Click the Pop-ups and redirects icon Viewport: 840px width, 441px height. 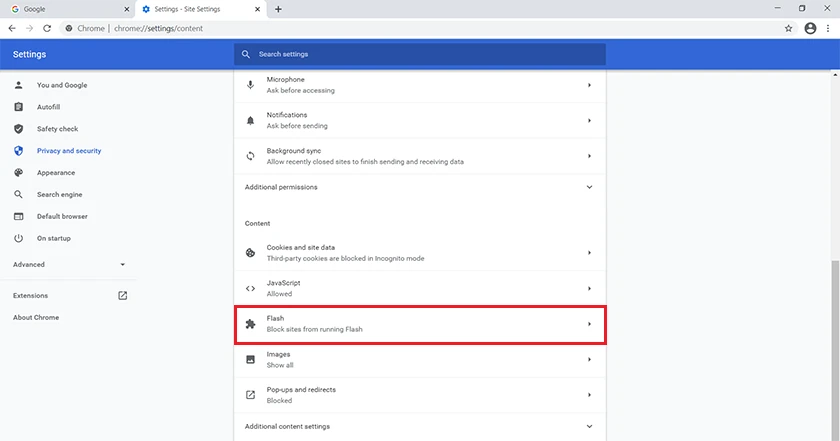point(250,395)
